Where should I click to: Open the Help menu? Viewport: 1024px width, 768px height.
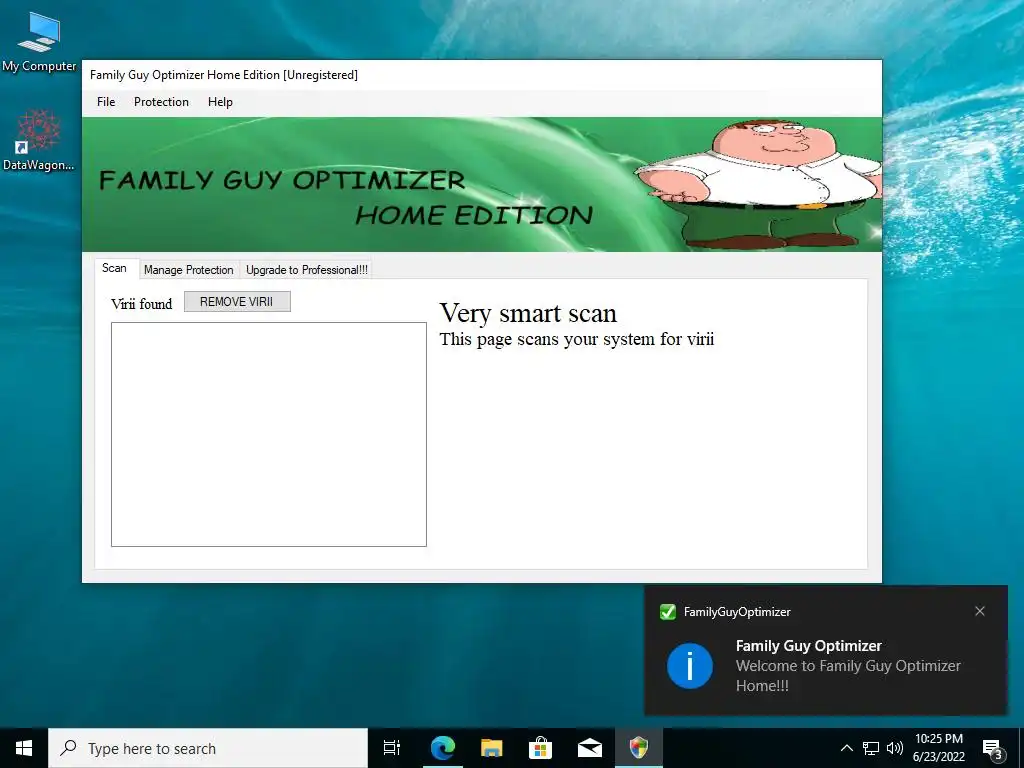pyautogui.click(x=220, y=102)
